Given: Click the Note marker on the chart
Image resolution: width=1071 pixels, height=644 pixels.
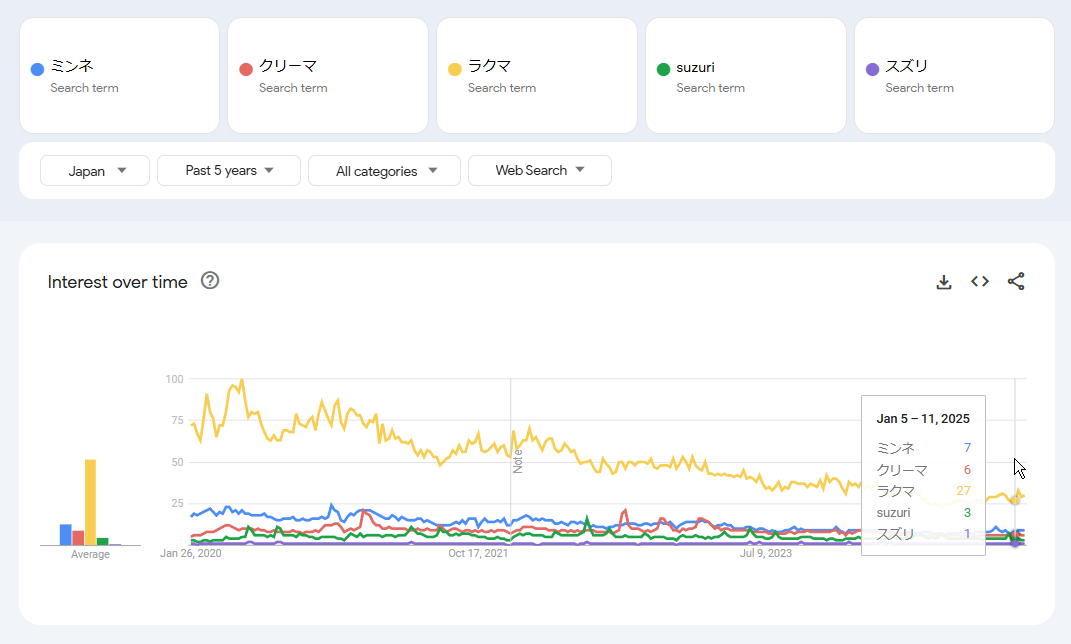Looking at the screenshot, I should point(518,460).
